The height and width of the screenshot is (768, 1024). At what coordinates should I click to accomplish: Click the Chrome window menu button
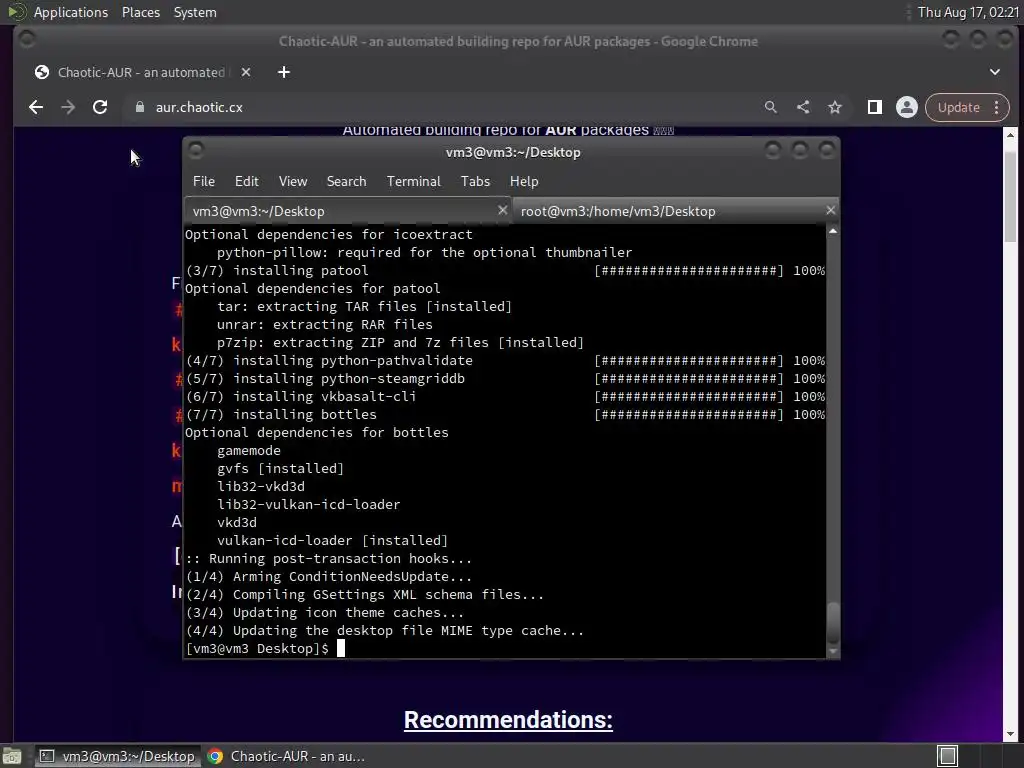coord(27,39)
